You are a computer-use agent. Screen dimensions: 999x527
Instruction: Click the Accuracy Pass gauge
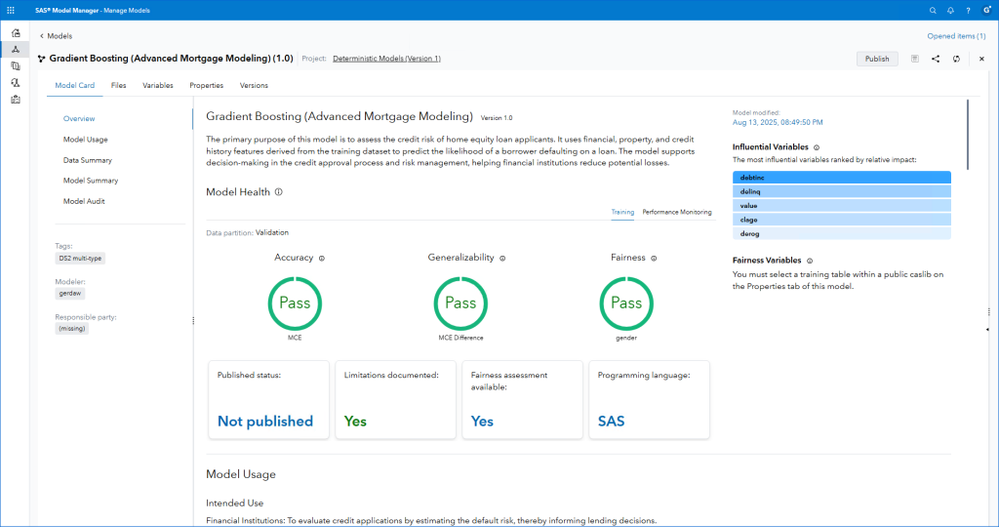click(295, 303)
